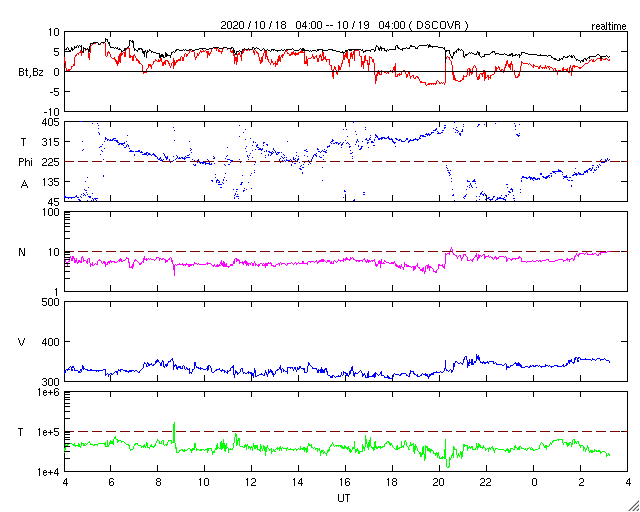The width and height of the screenshot is (640, 512).
Task: Click the 2 tick on the UT axis
Action: click(581, 482)
